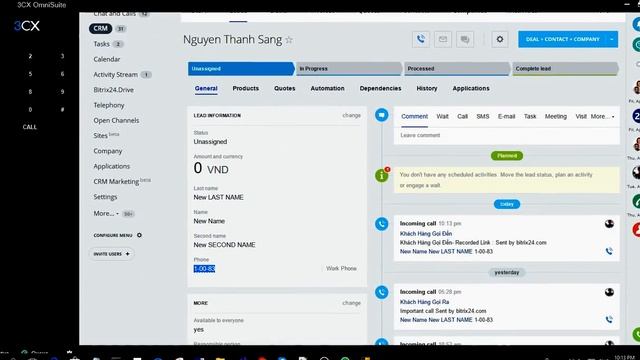The image size is (640, 360).
Task: Expand the More activities dropdown
Action: tap(602, 117)
